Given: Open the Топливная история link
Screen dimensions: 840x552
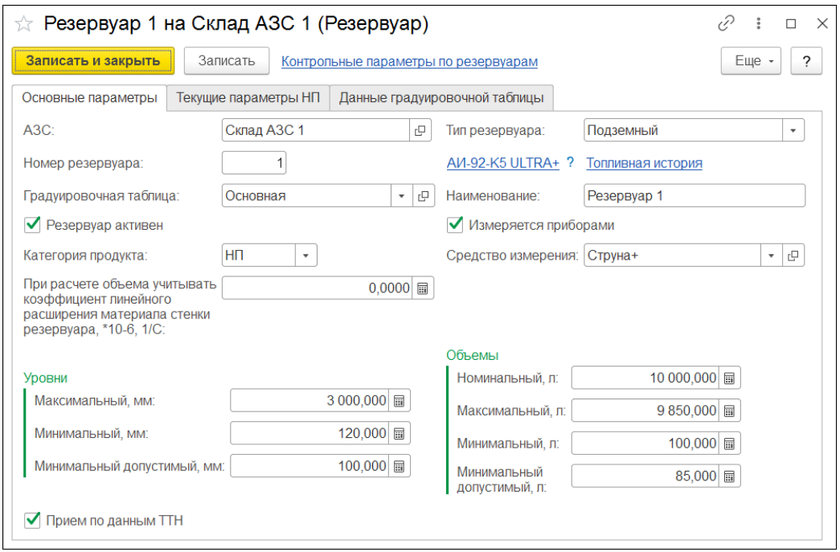Looking at the screenshot, I should click(644, 163).
